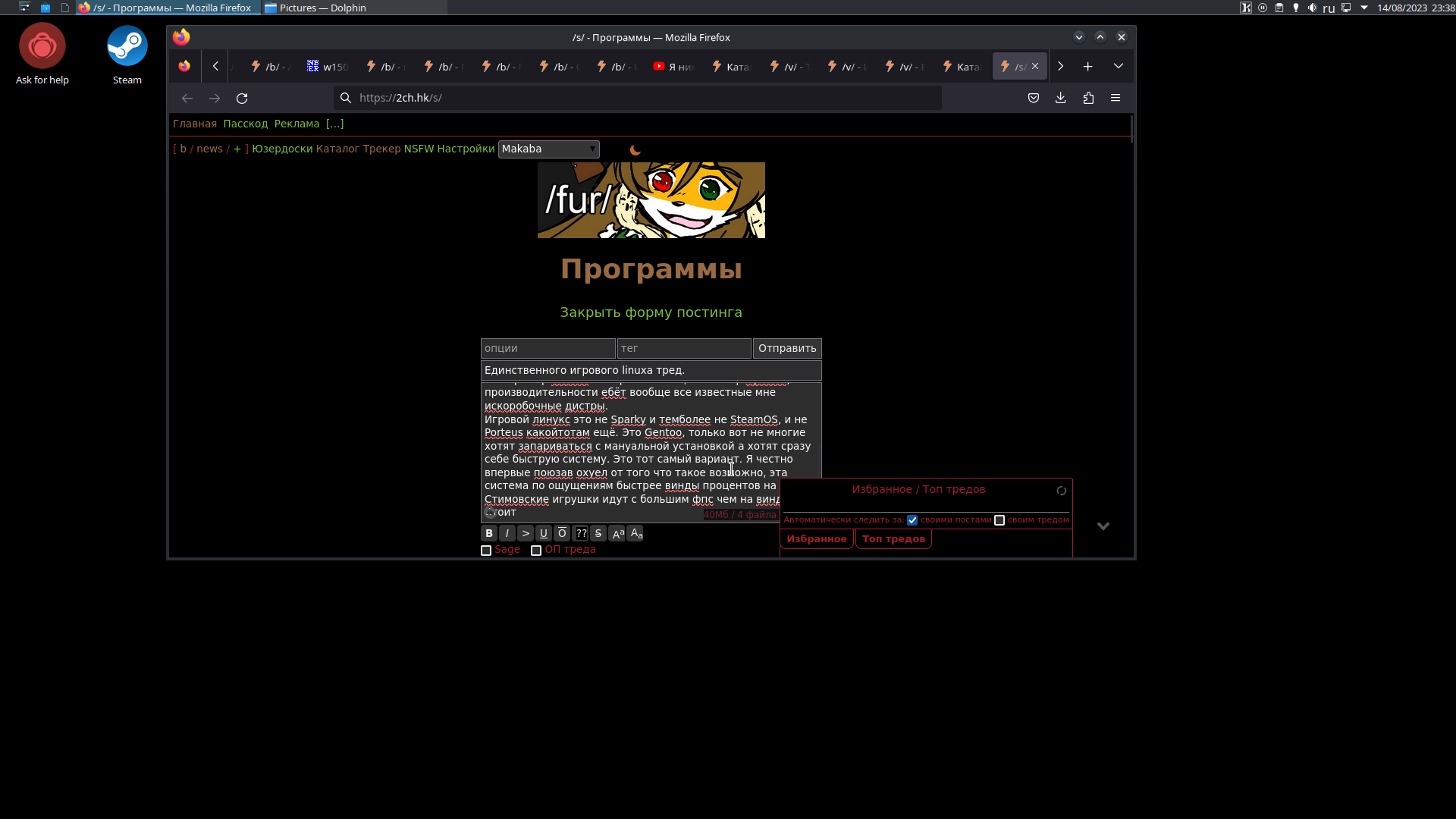Screen dimensions: 1456x819
Task: Switch to the Топ тредов tab
Action: coord(893,539)
